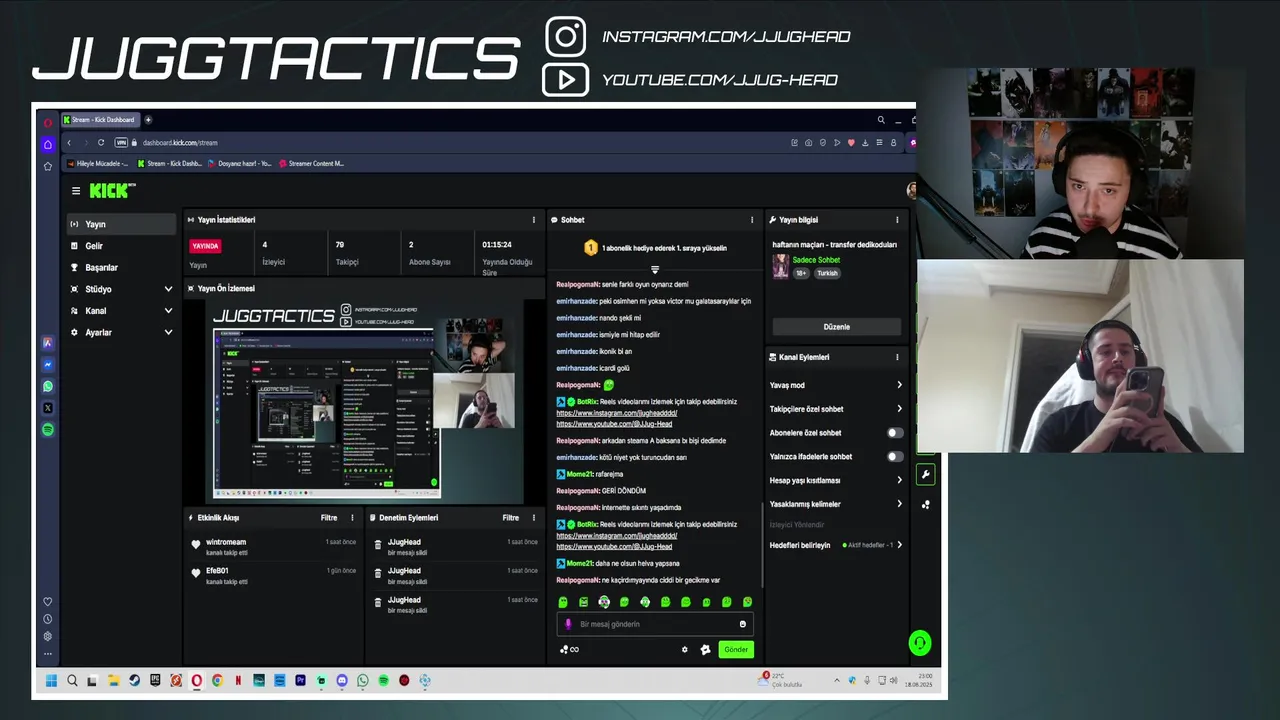Open the Yayın İstatistikleri panel three-dot menu

tap(533, 220)
